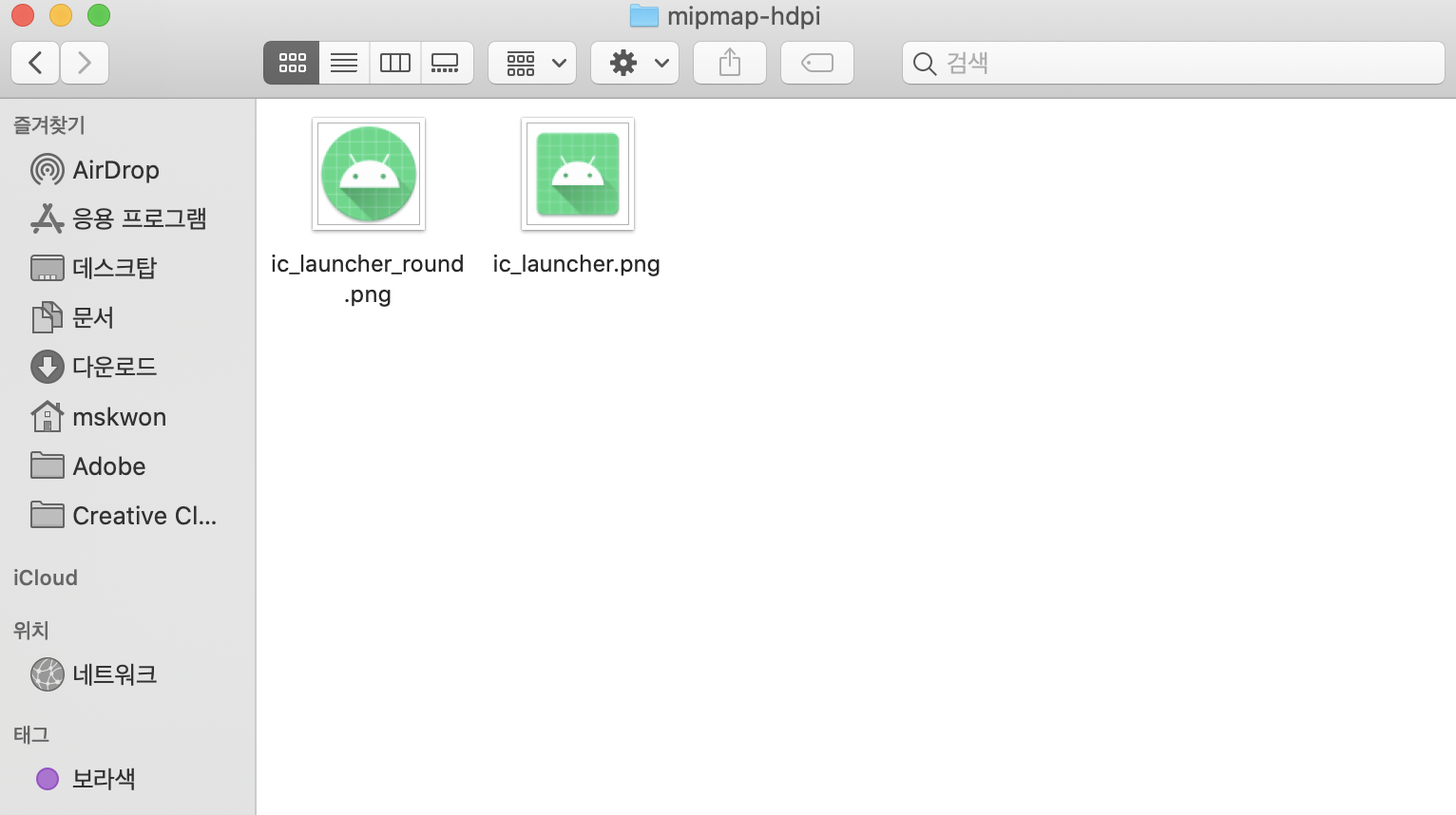The width and height of the screenshot is (1456, 815).
Task: Click into the 검색 search field
Action: click(1174, 63)
